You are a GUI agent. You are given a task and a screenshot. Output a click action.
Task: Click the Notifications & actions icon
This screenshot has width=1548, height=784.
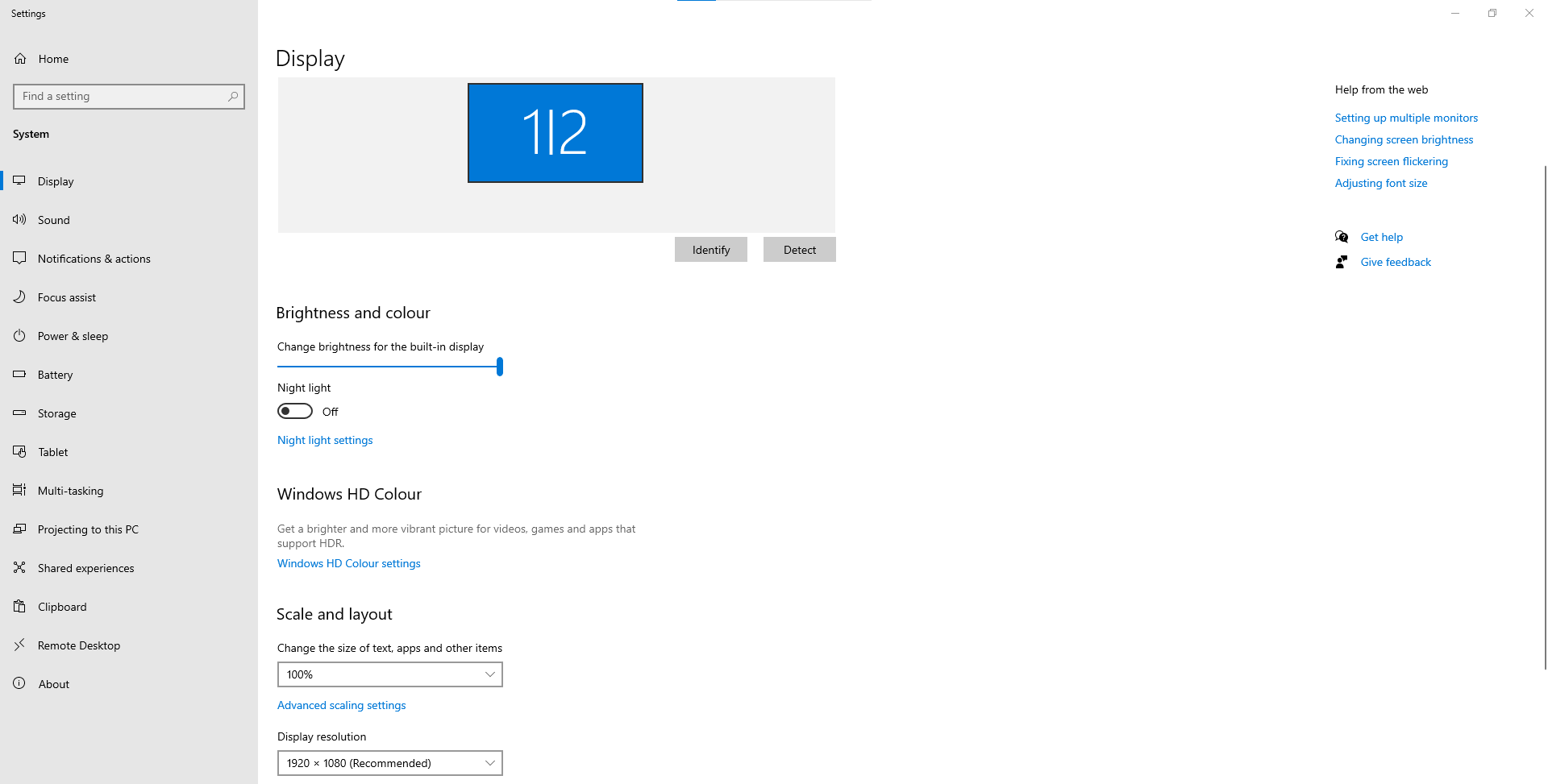tap(19, 259)
